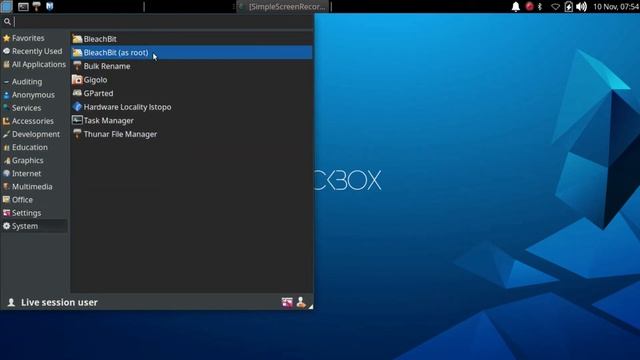Open the Wi-Fi network tray icon

tap(555, 7)
